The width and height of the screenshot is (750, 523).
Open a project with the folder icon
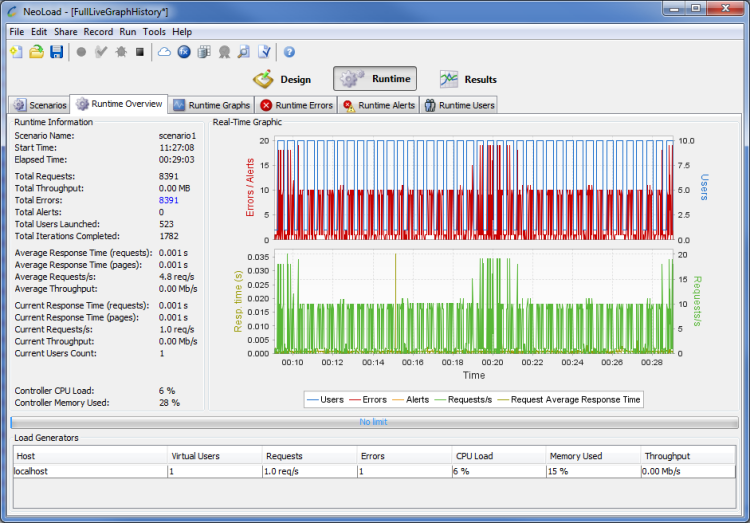[x=36, y=52]
